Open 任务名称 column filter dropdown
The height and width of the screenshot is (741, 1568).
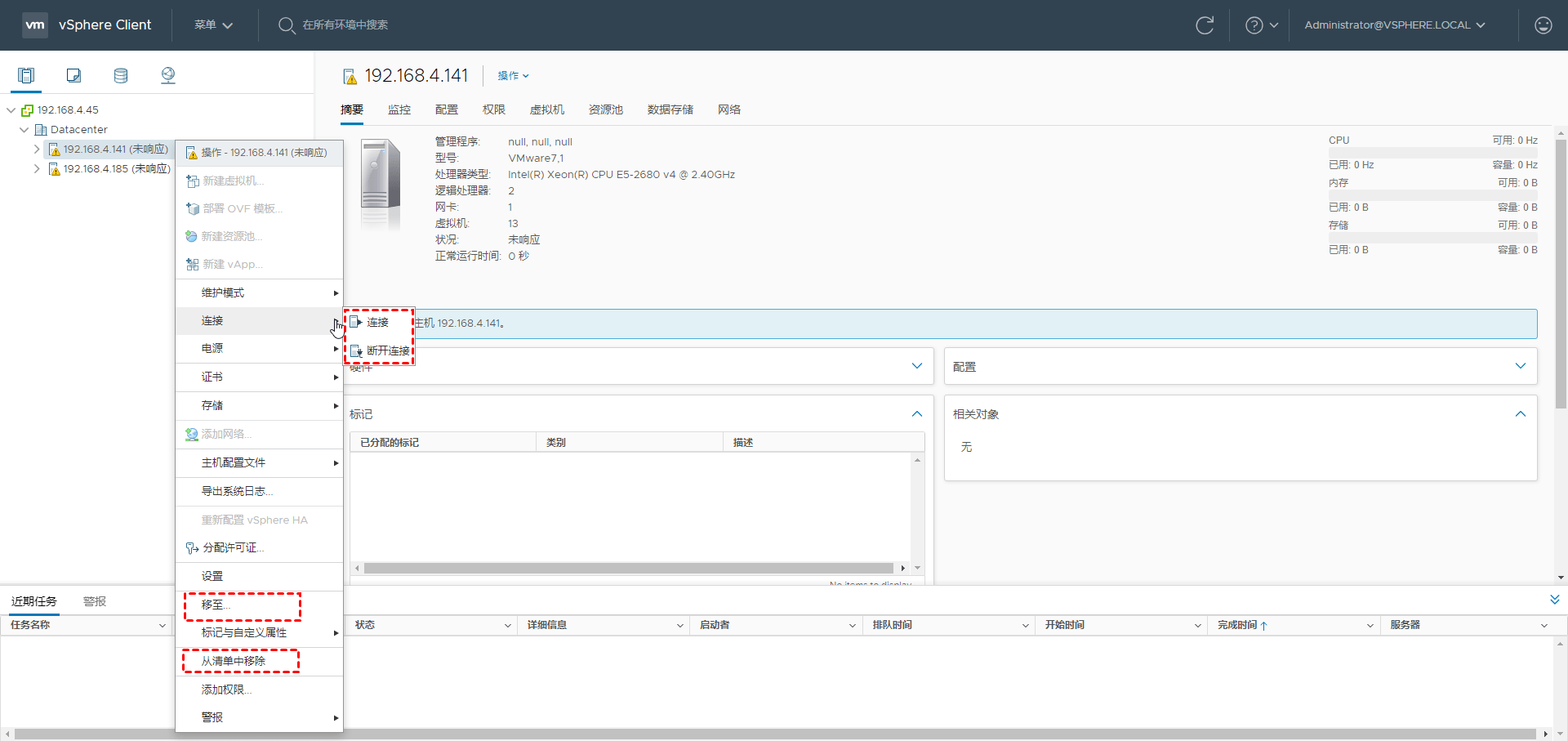[x=162, y=626]
